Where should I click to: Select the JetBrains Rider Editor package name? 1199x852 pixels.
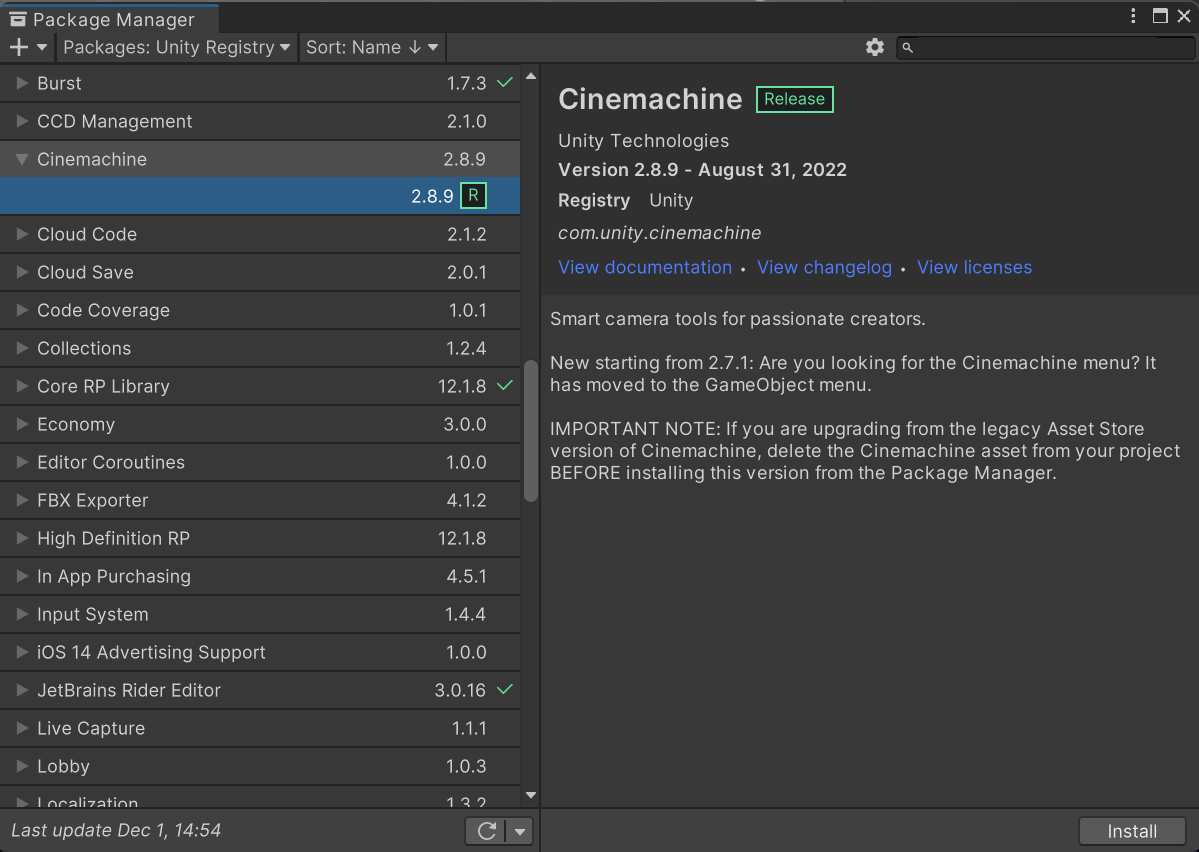click(128, 690)
